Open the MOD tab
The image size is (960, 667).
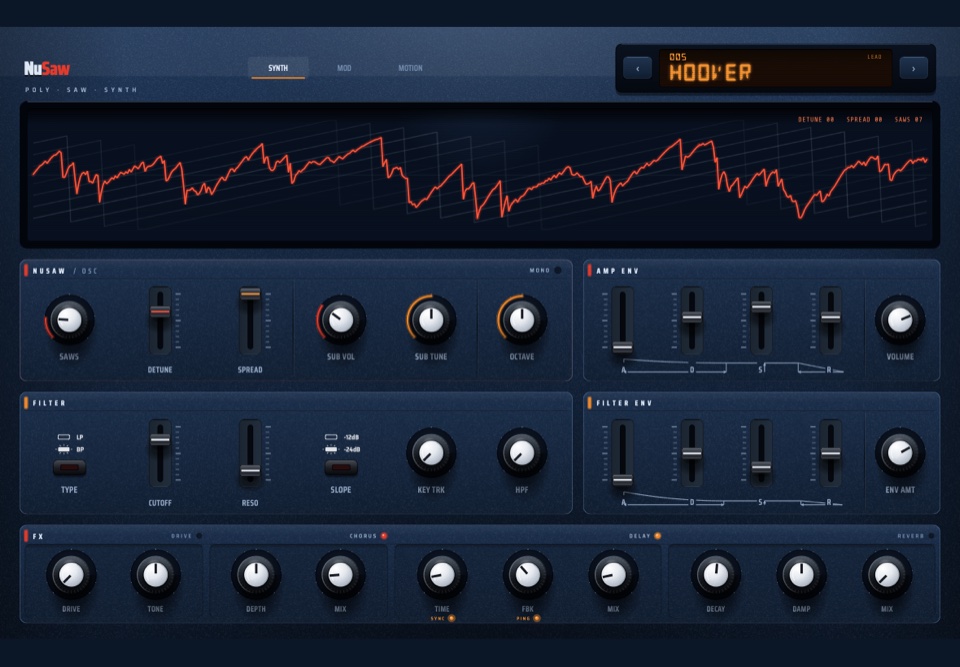pyautogui.click(x=344, y=68)
